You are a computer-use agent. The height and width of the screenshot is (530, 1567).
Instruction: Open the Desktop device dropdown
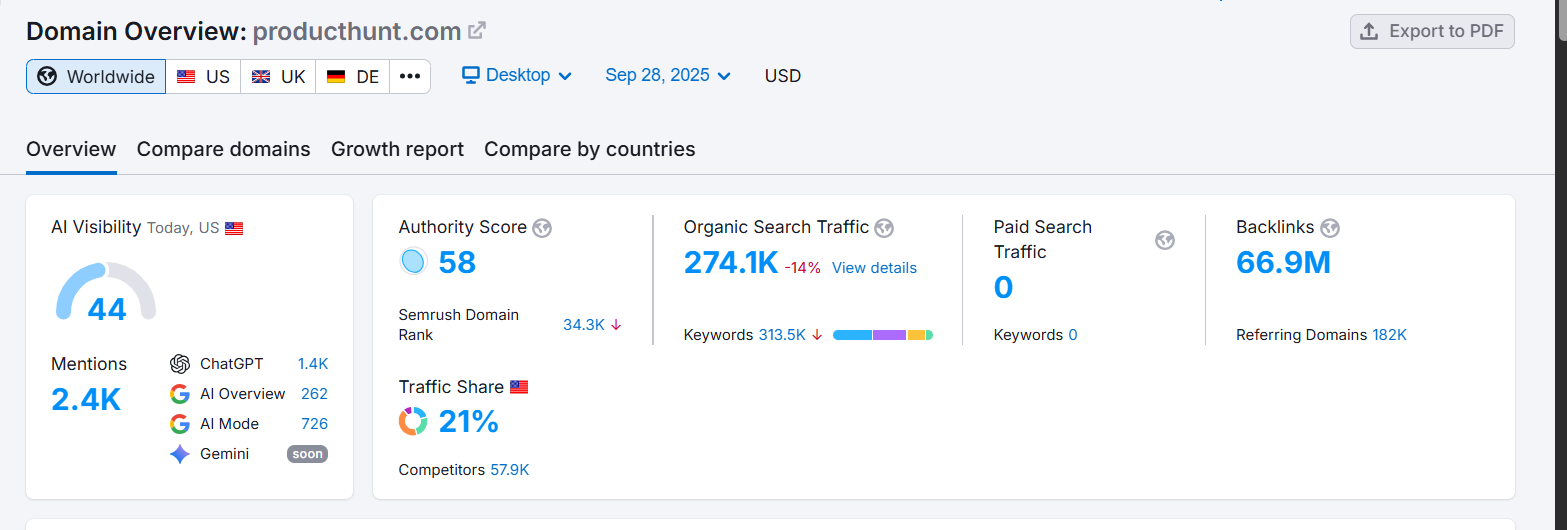coord(517,76)
